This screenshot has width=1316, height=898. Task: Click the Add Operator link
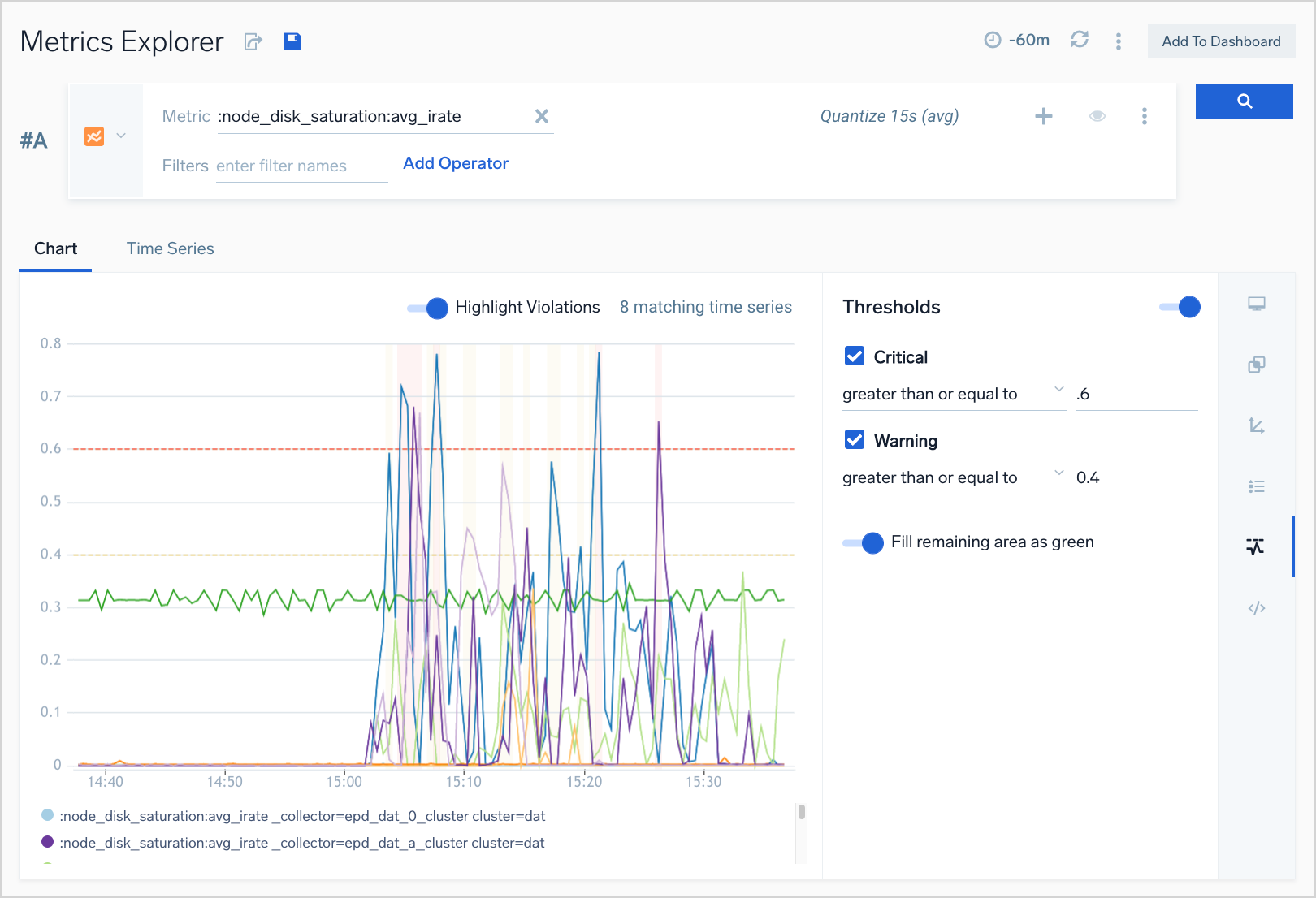tap(456, 163)
